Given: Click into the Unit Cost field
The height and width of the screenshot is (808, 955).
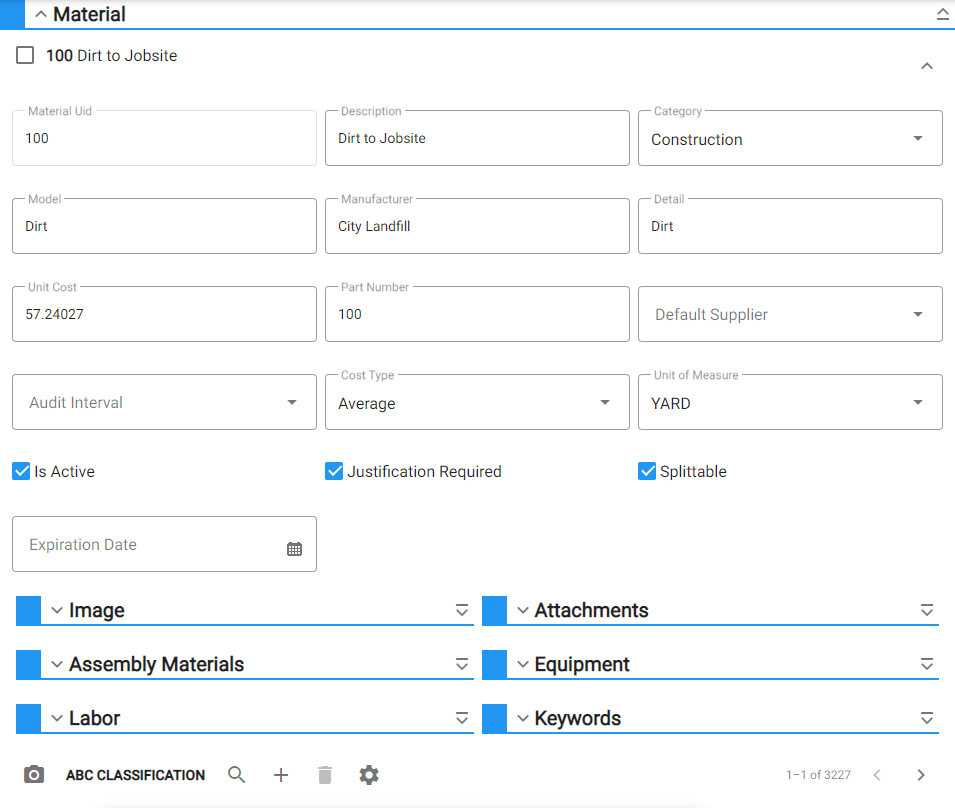Looking at the screenshot, I should click(164, 314).
